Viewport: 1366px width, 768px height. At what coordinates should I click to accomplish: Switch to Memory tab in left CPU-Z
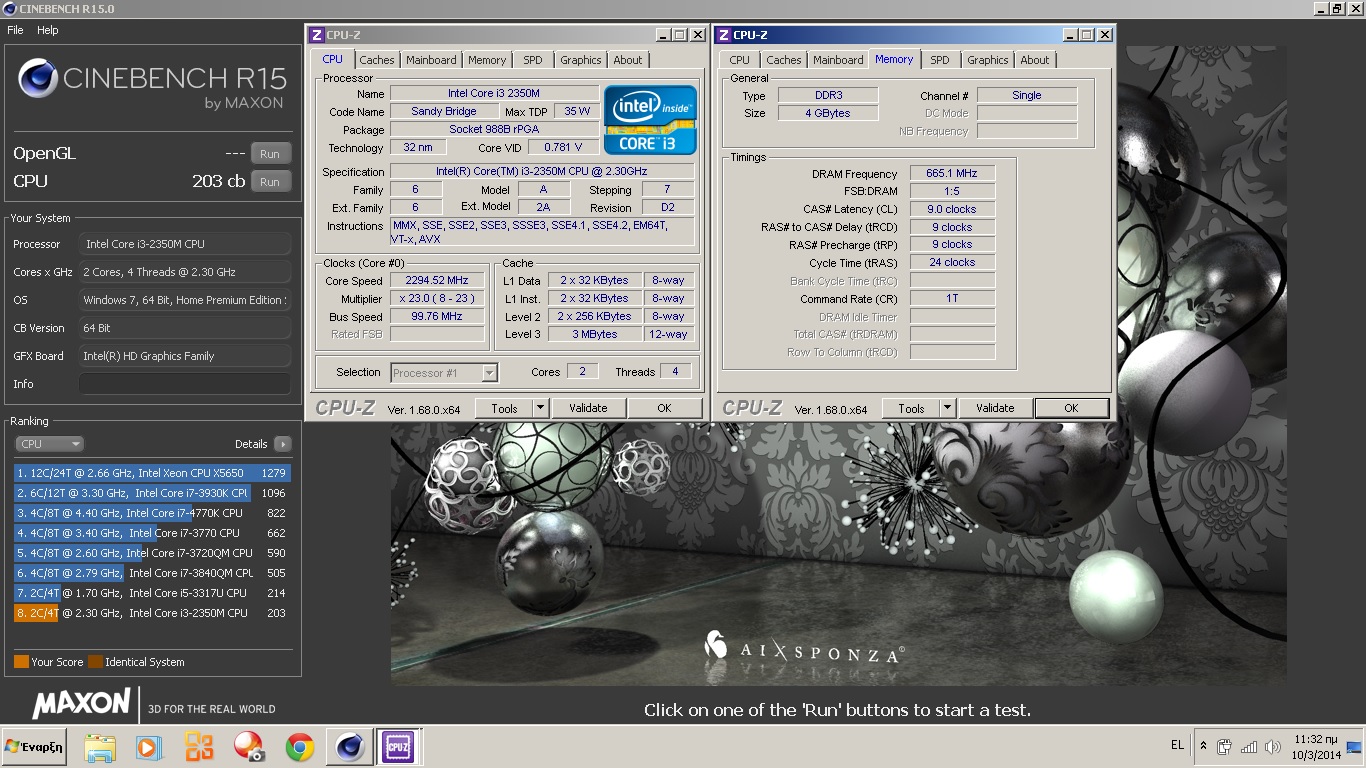487,60
